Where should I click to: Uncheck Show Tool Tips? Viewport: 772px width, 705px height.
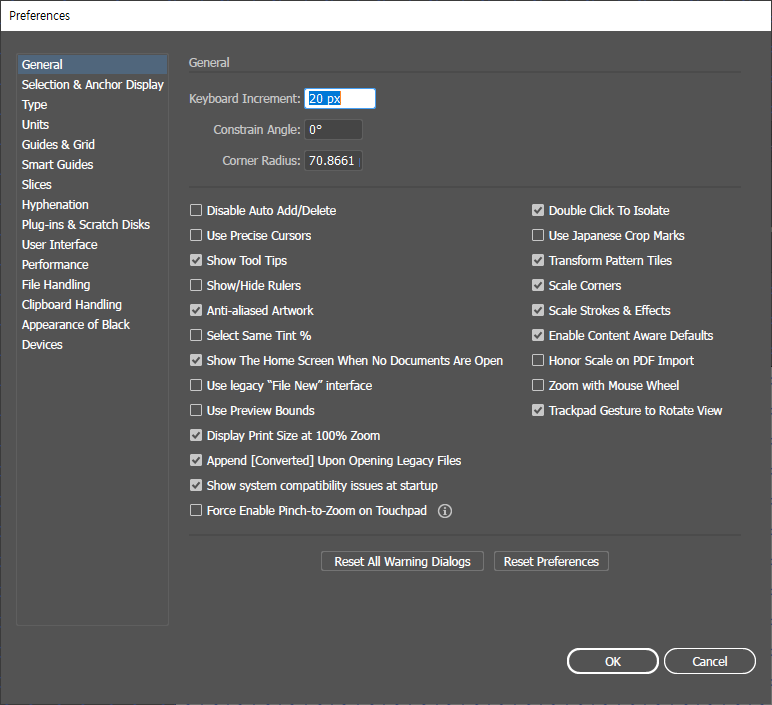(x=196, y=260)
